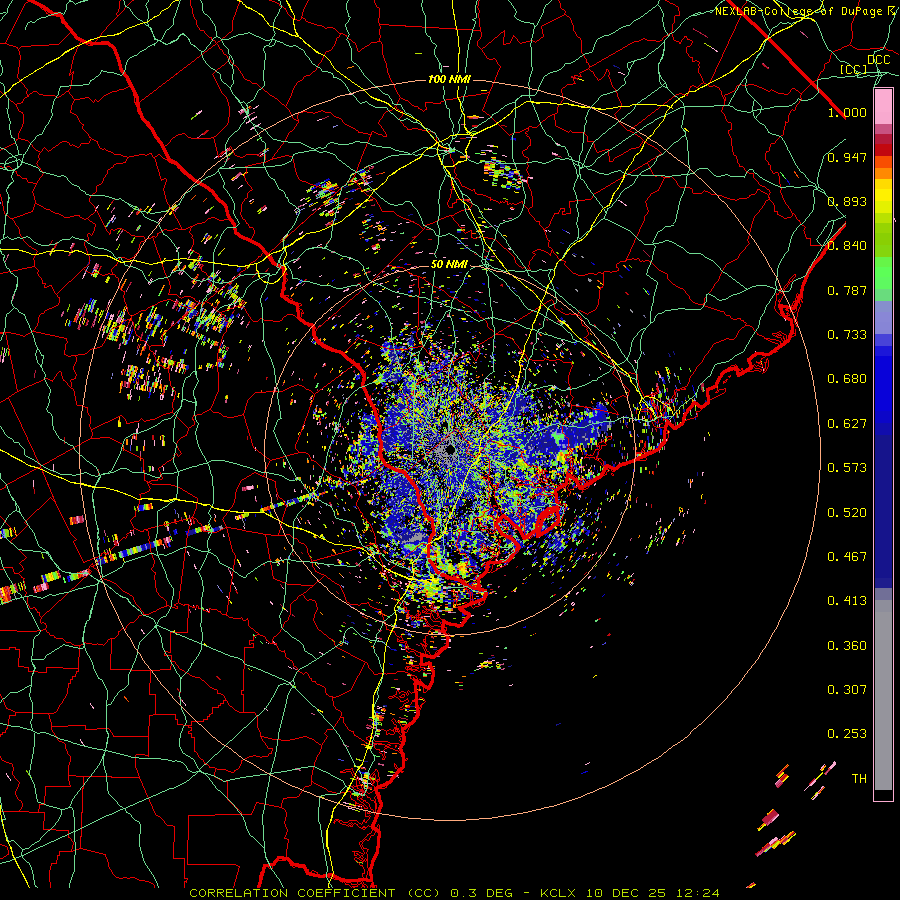The width and height of the screenshot is (900, 900).
Task: Click the "DCC" label above color scale
Action: [x=878, y=60]
